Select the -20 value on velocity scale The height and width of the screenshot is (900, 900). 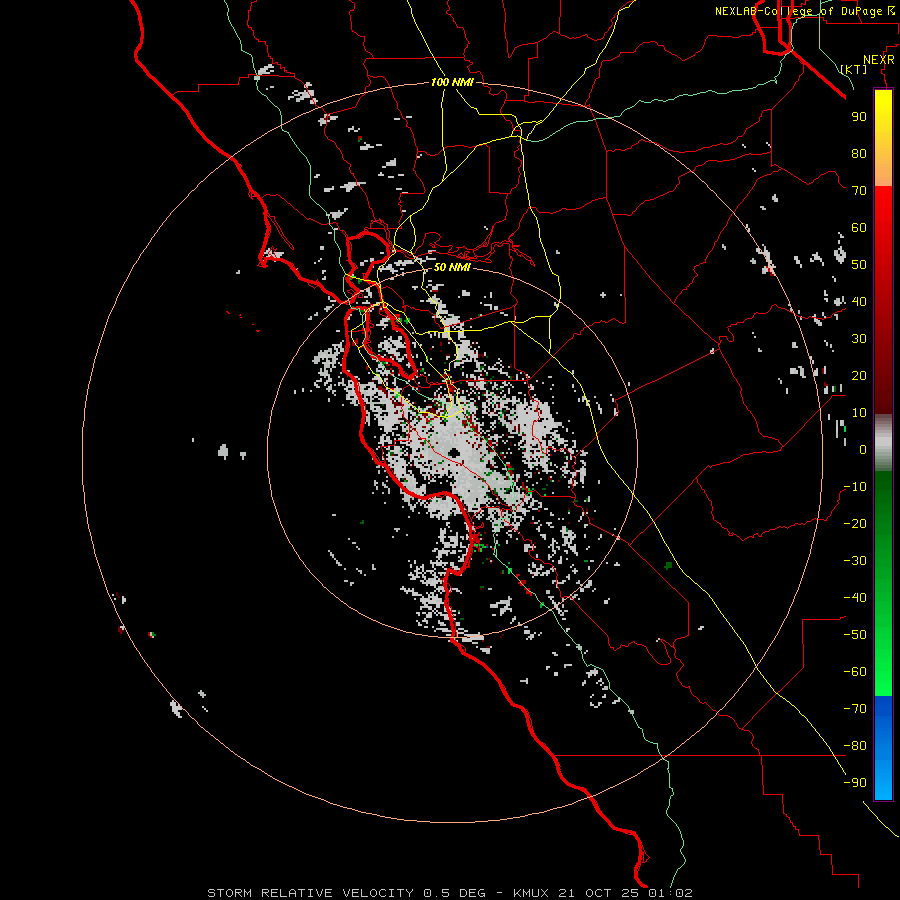[x=855, y=523]
